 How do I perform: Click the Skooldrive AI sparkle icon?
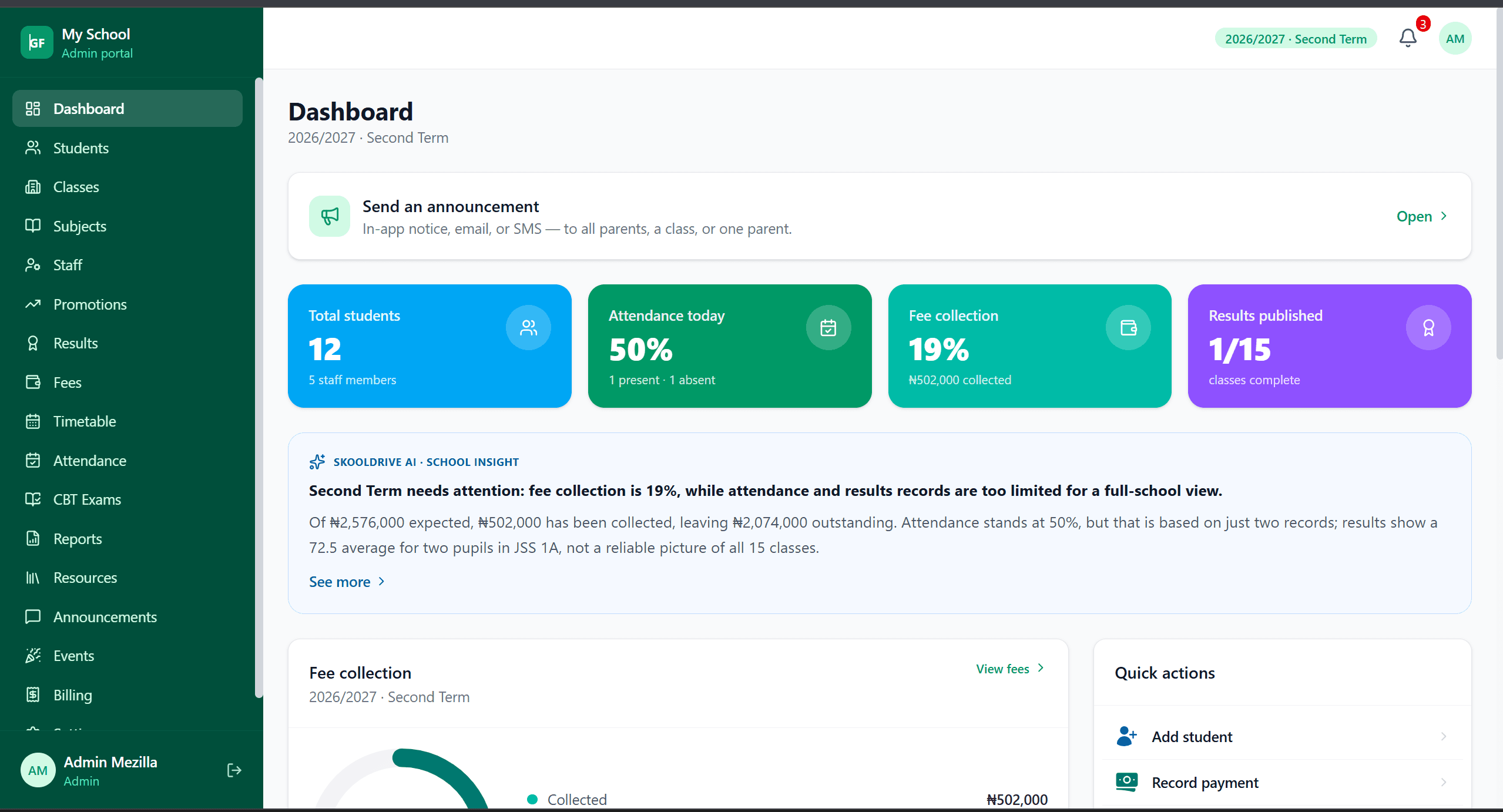pyautogui.click(x=317, y=462)
